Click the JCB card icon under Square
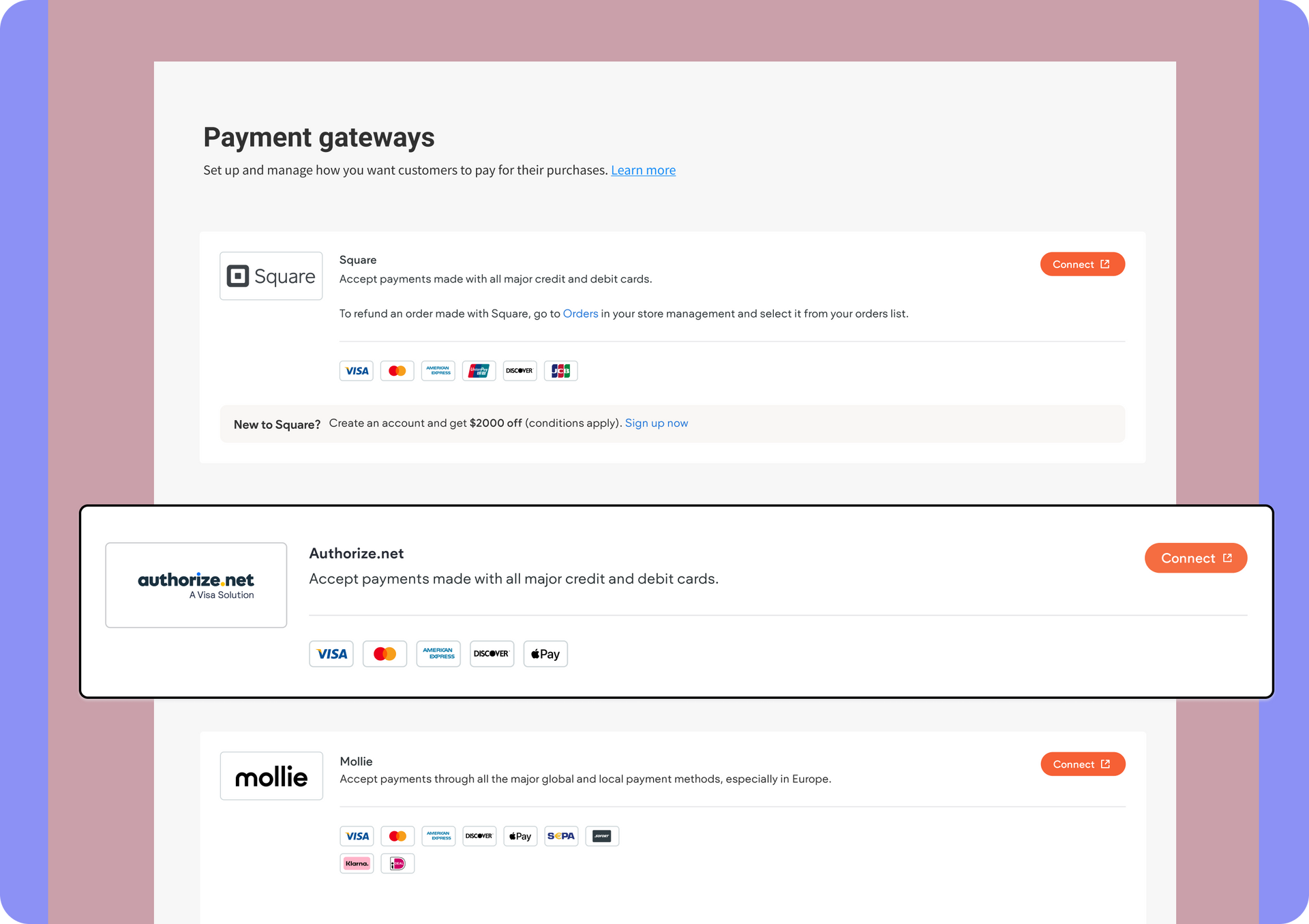This screenshot has height=924, width=1309. pos(560,371)
